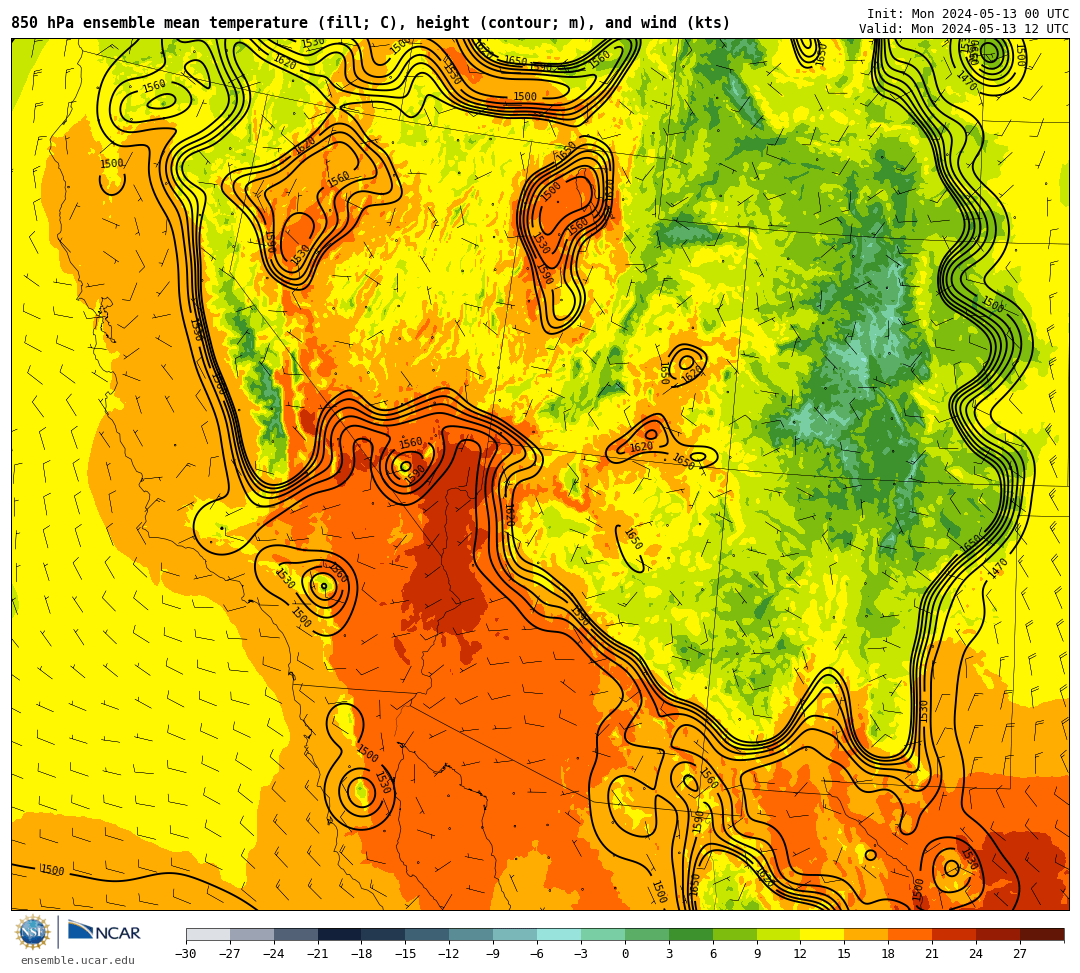Click the 24 colorbar tick label
Viewport: 1080px width, 973px height.
(x=976, y=954)
